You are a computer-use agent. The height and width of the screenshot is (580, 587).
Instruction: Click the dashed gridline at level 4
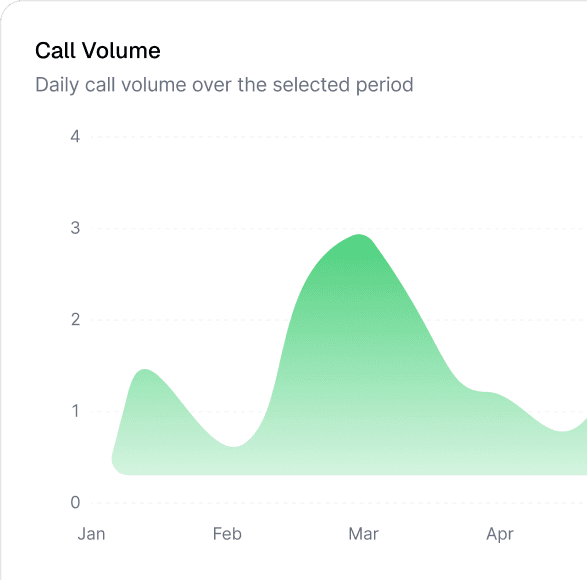pyautogui.click(x=339, y=137)
